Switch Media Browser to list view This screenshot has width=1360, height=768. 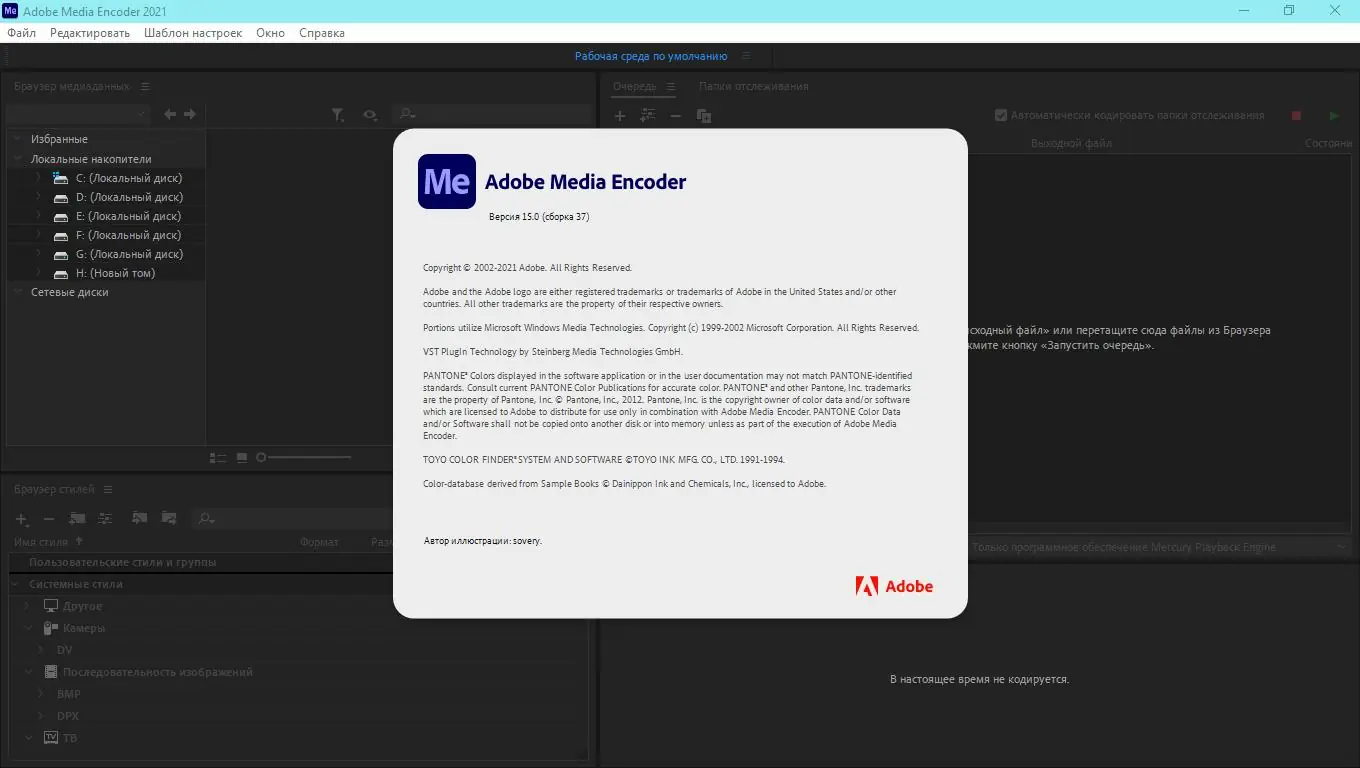click(x=218, y=458)
